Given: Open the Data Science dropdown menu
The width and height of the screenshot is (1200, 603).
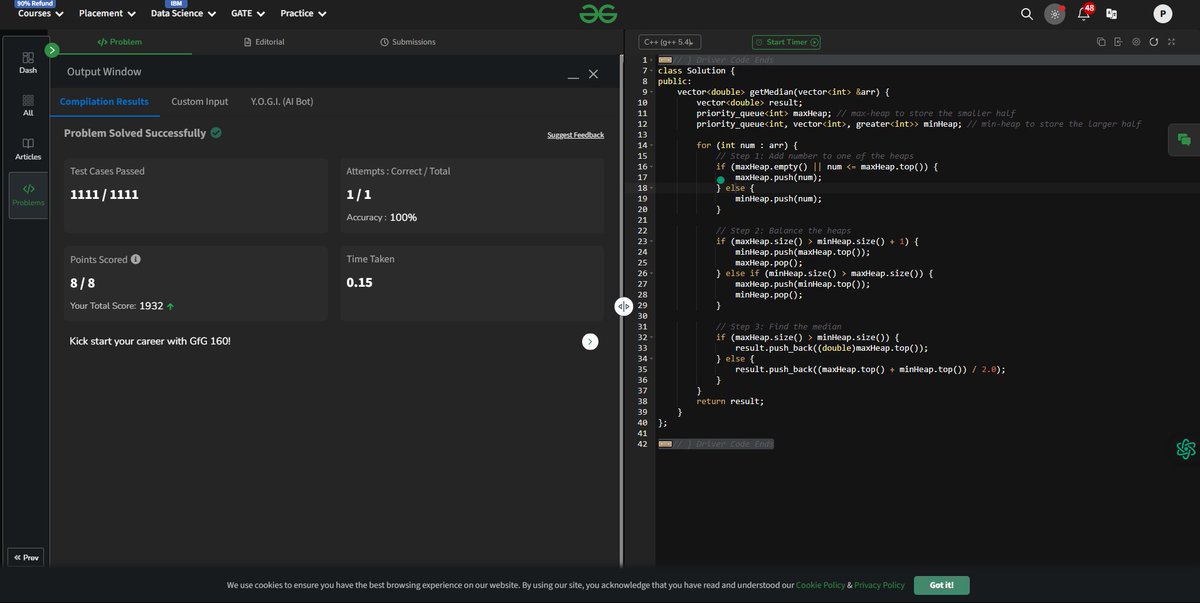Looking at the screenshot, I should coord(183,14).
